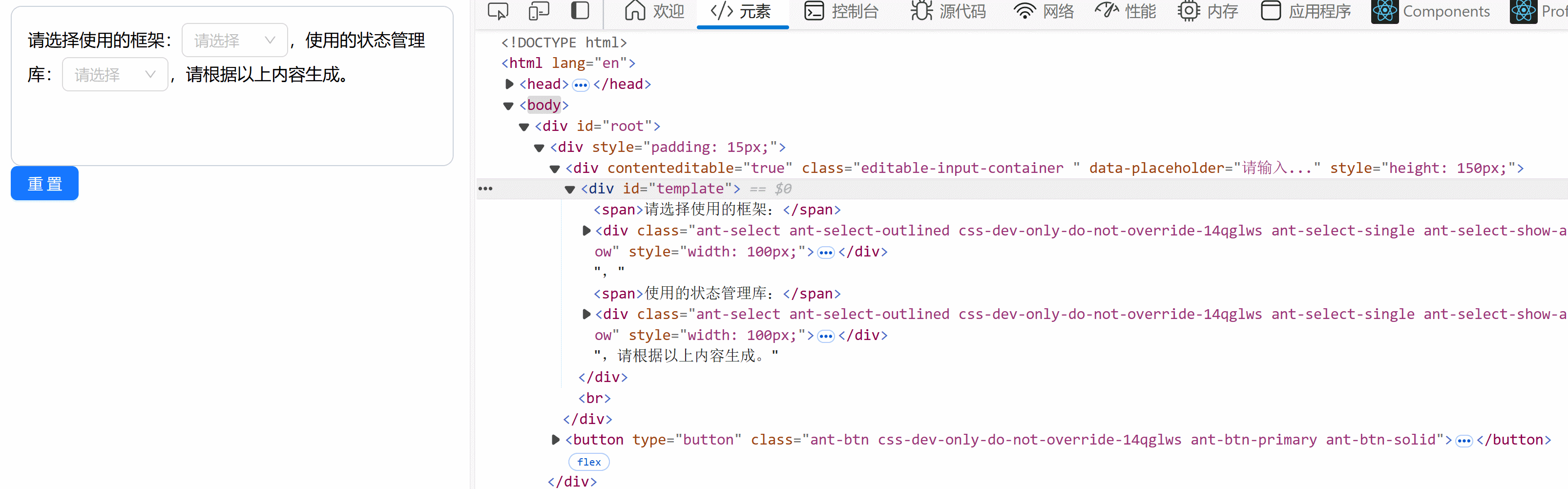Viewport: 1568px width, 489px height.
Task: Collapse the div id="template" node
Action: click(570, 190)
